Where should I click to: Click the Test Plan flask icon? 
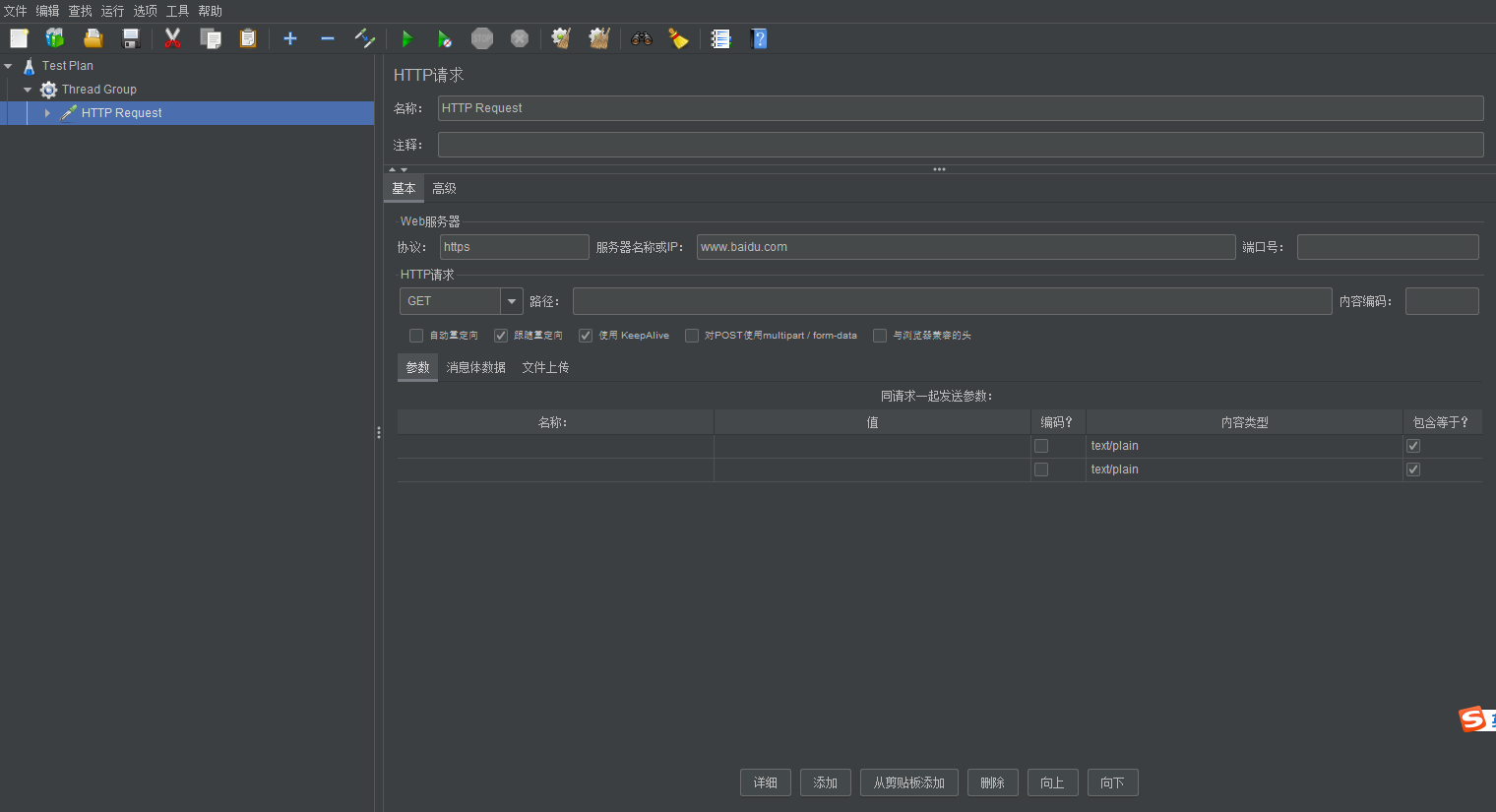29,66
